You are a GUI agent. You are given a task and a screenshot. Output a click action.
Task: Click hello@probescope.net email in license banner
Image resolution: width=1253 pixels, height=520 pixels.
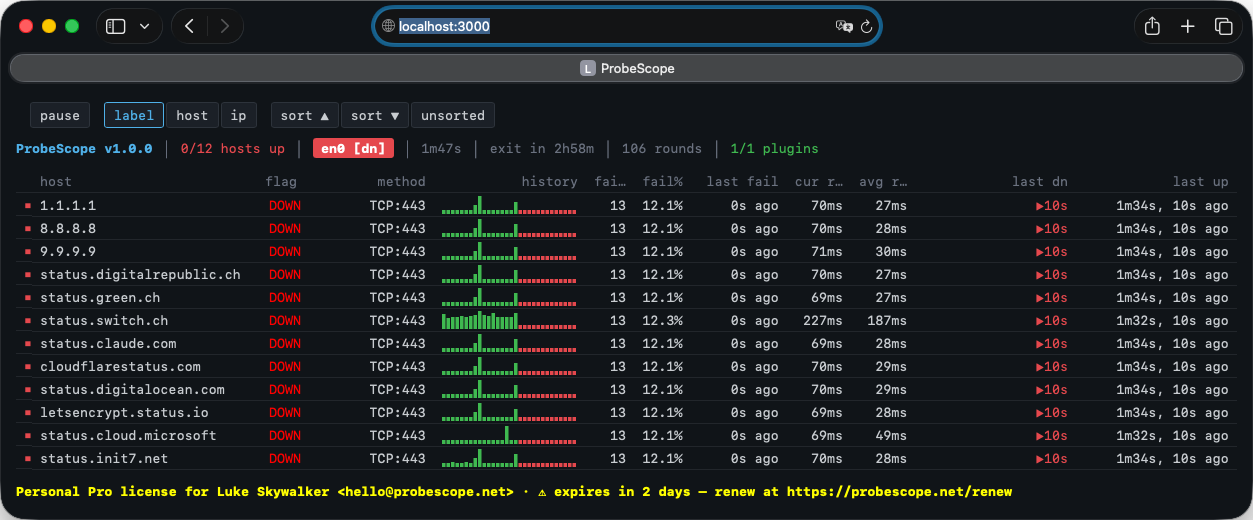(x=425, y=491)
